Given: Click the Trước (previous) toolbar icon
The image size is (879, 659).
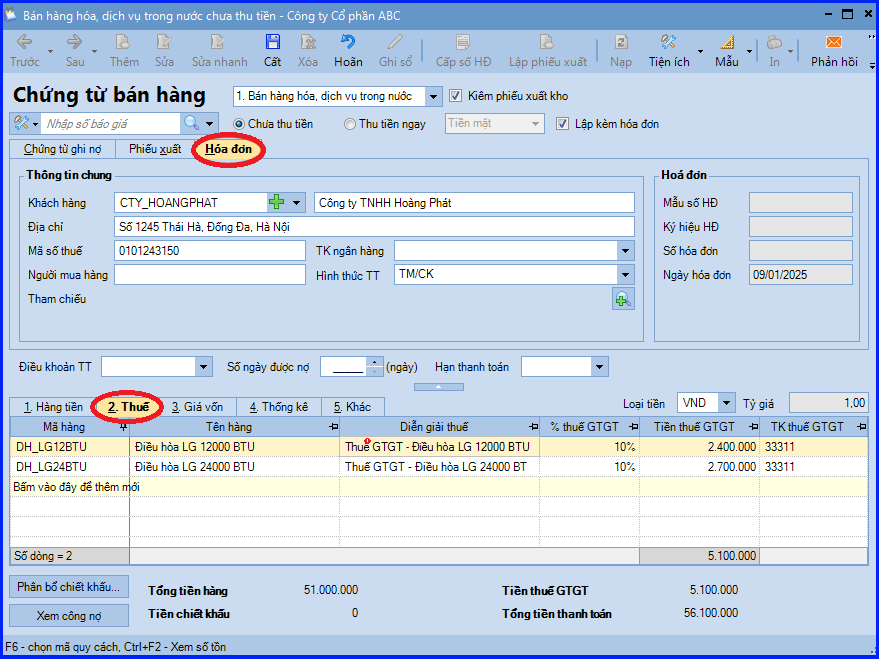Looking at the screenshot, I should tap(24, 43).
